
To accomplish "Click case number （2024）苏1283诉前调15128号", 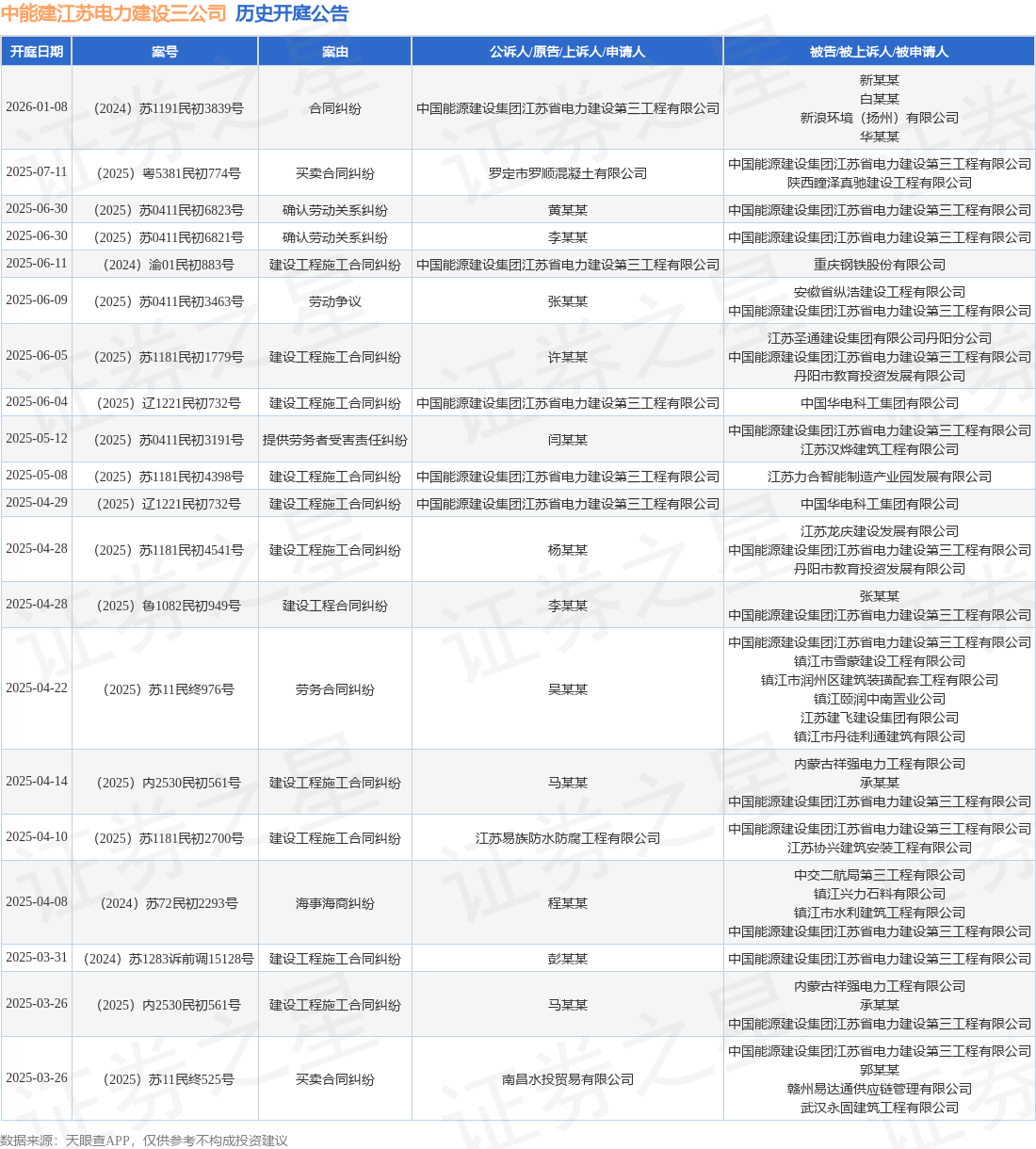I will [x=165, y=959].
